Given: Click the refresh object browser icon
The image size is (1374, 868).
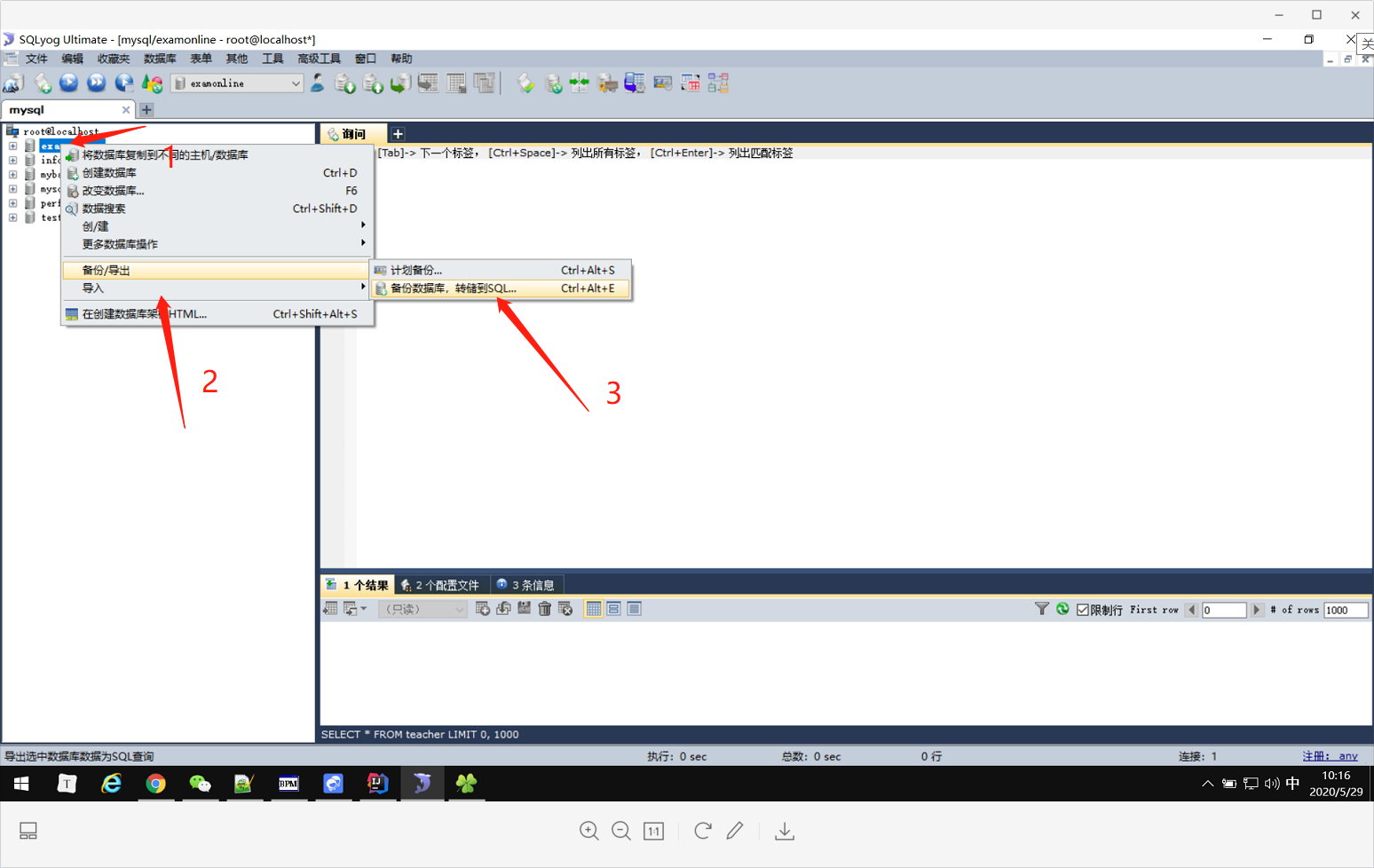Looking at the screenshot, I should click(x=153, y=83).
